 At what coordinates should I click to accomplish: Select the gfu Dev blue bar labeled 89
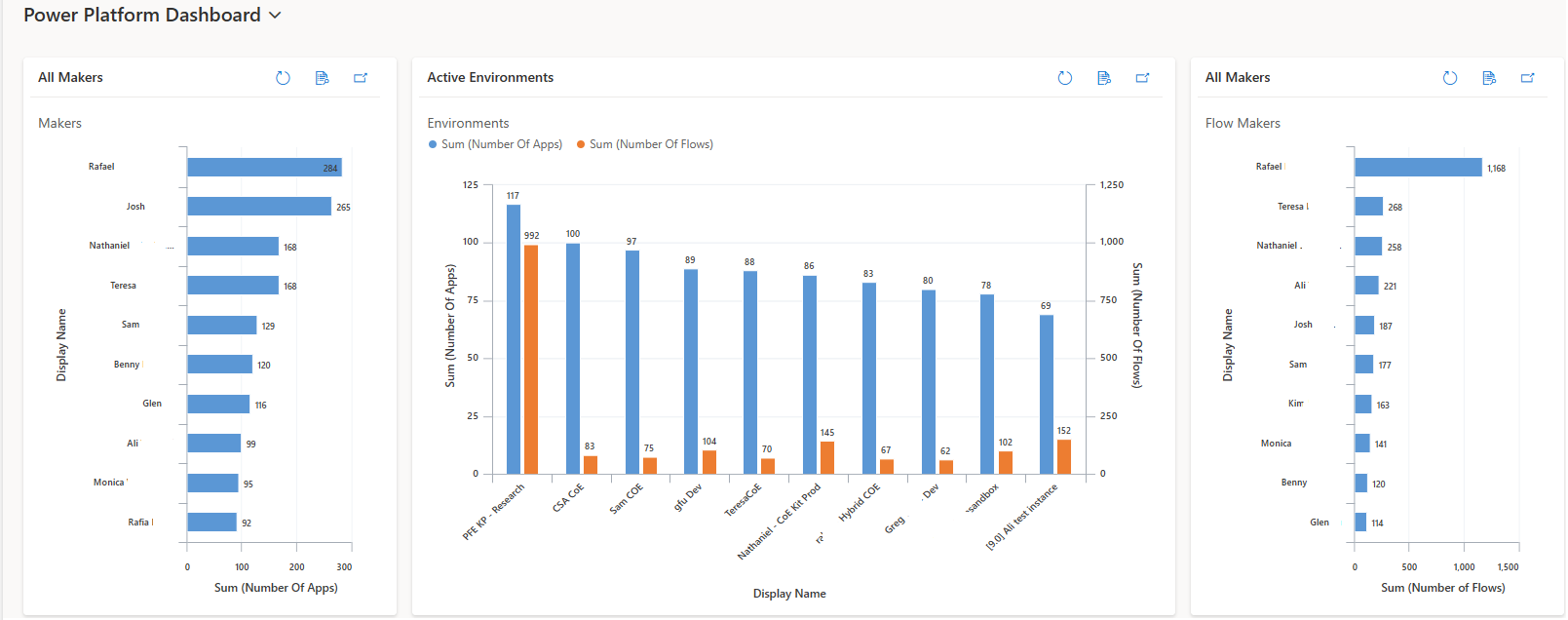click(x=691, y=371)
